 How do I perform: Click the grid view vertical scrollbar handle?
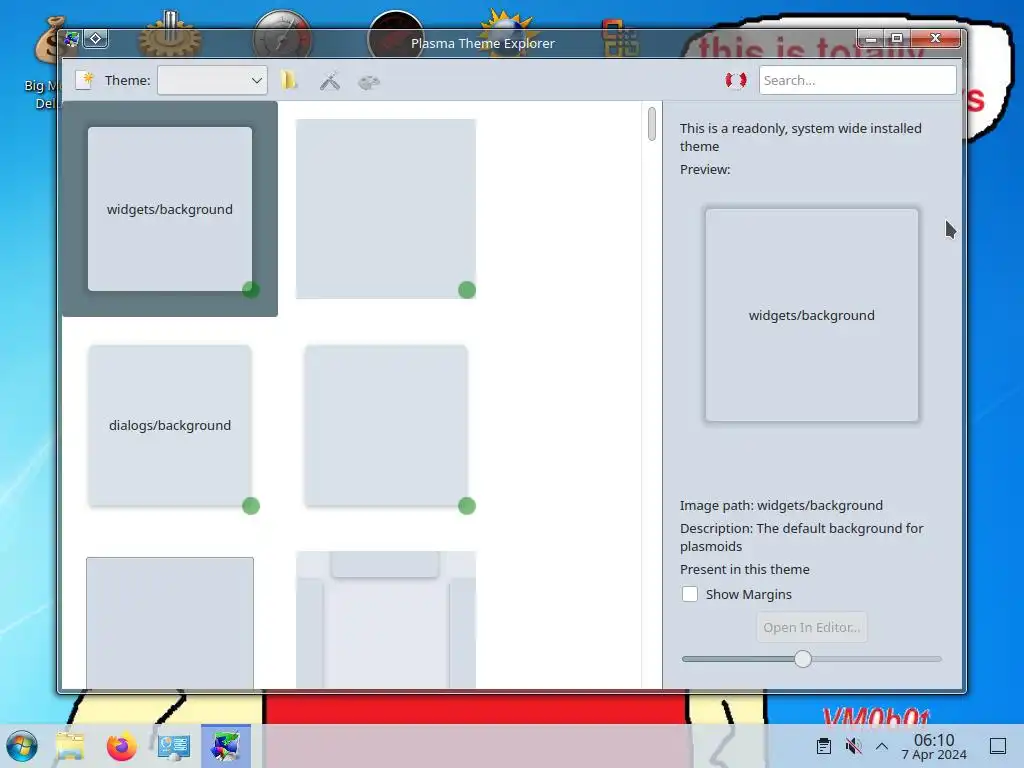pos(652,124)
